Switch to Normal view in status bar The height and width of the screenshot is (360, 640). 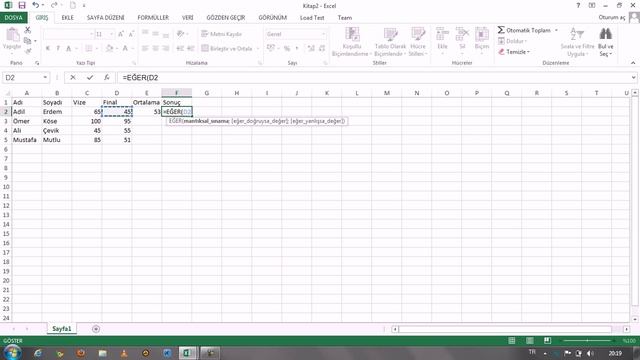coord(511,340)
